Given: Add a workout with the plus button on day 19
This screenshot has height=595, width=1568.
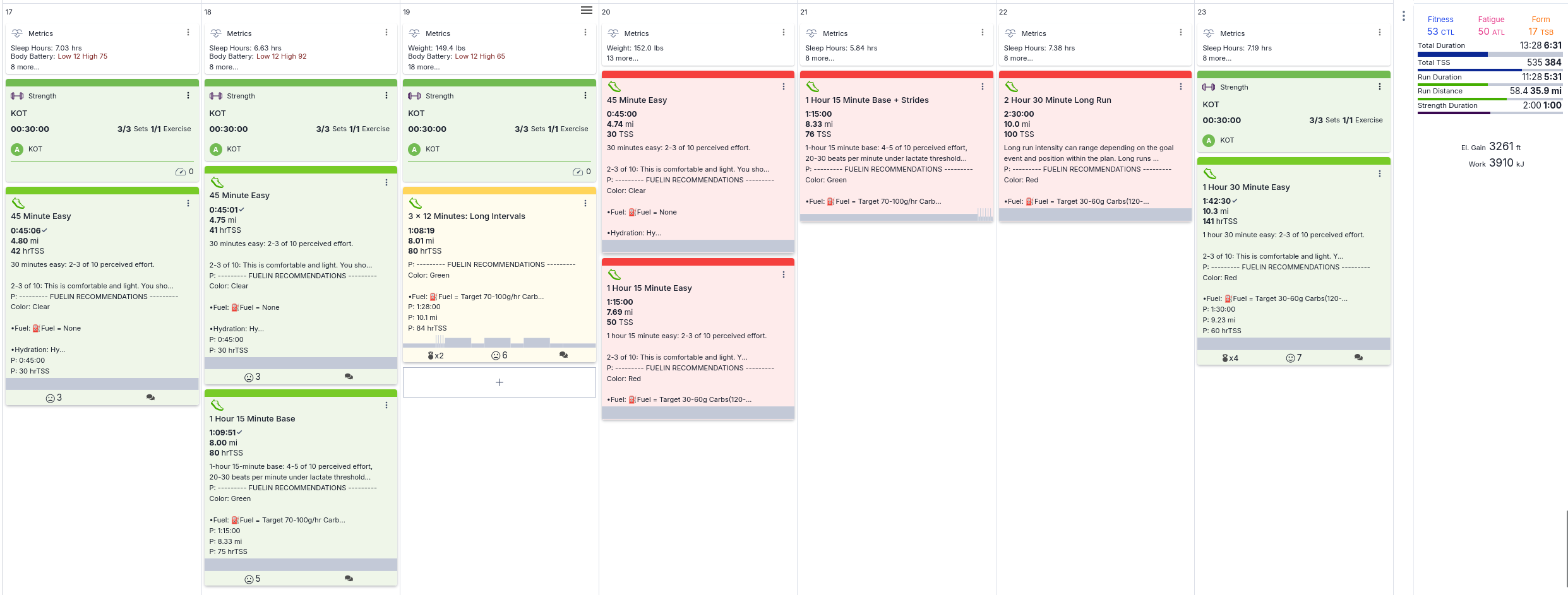Looking at the screenshot, I should (x=499, y=382).
